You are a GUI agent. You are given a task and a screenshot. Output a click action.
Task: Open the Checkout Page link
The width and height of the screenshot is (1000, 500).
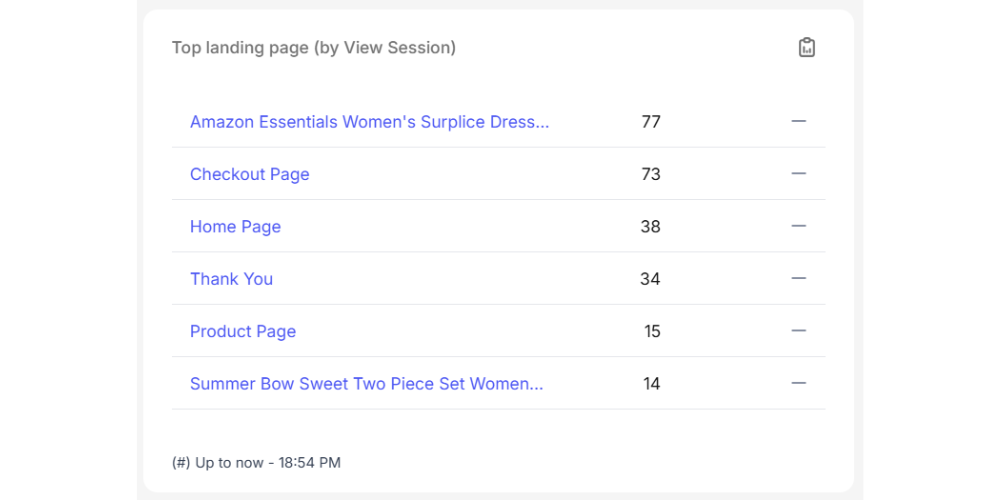click(x=249, y=174)
